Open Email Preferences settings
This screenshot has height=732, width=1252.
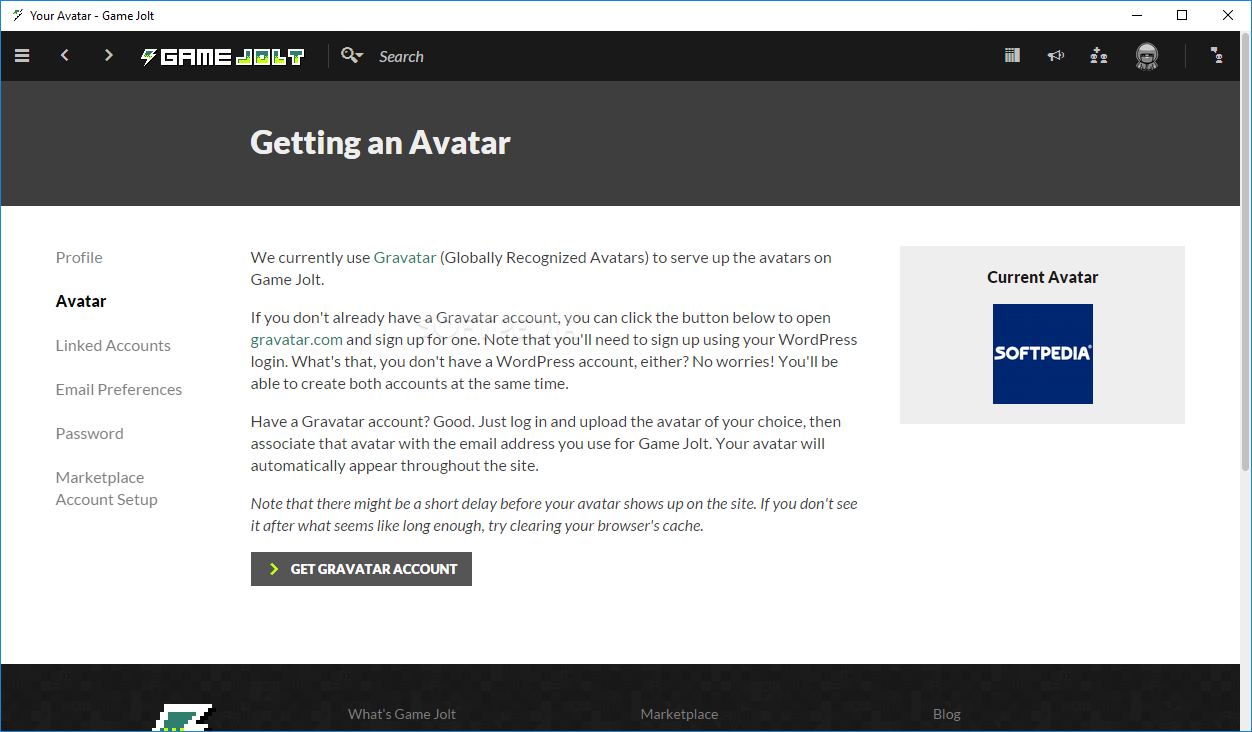[x=119, y=389]
